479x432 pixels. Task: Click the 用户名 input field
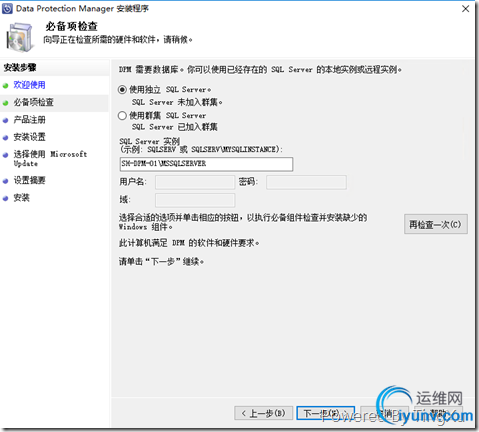[x=195, y=182]
